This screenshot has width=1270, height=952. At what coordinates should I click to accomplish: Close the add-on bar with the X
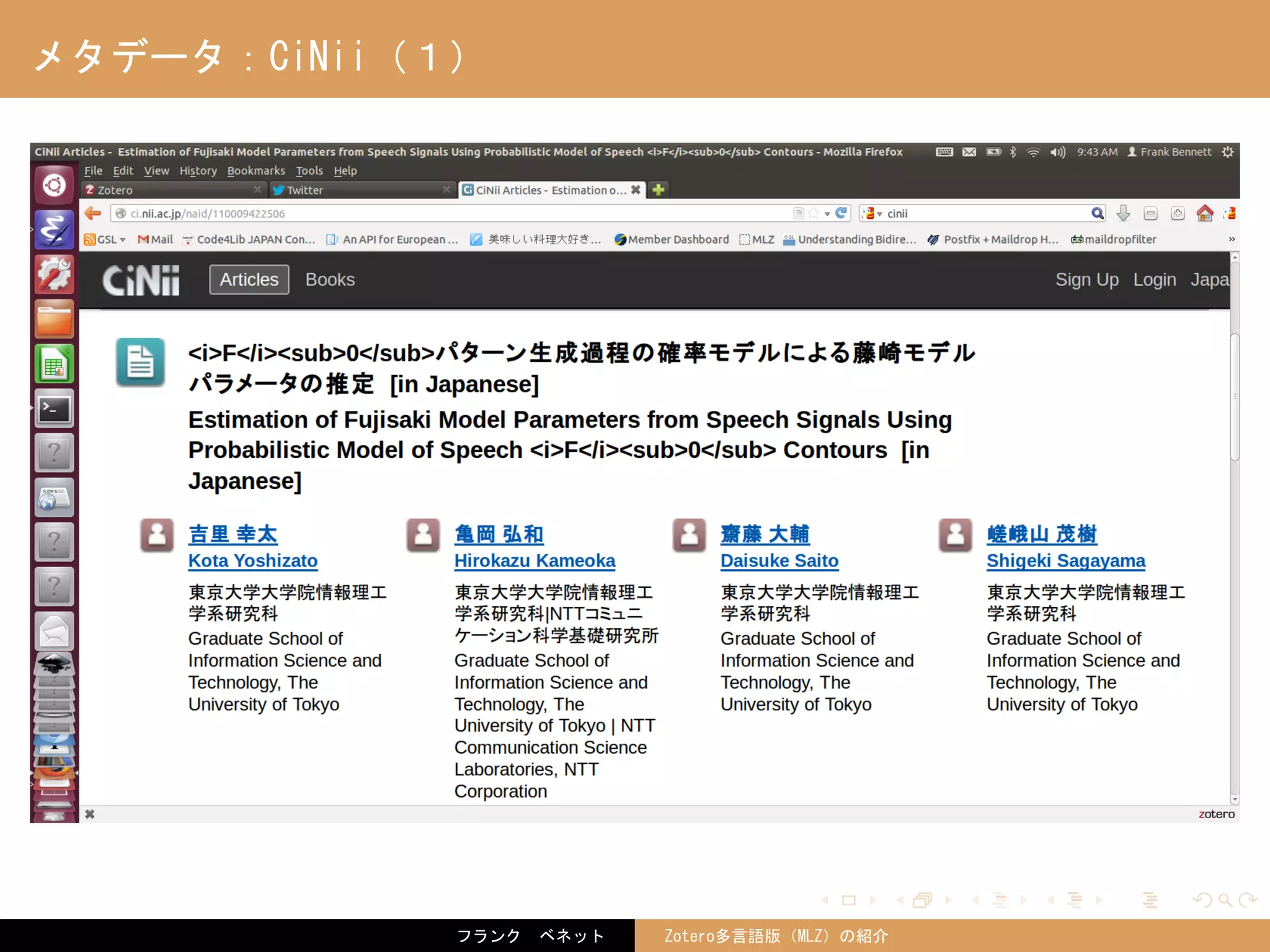pyautogui.click(x=90, y=814)
